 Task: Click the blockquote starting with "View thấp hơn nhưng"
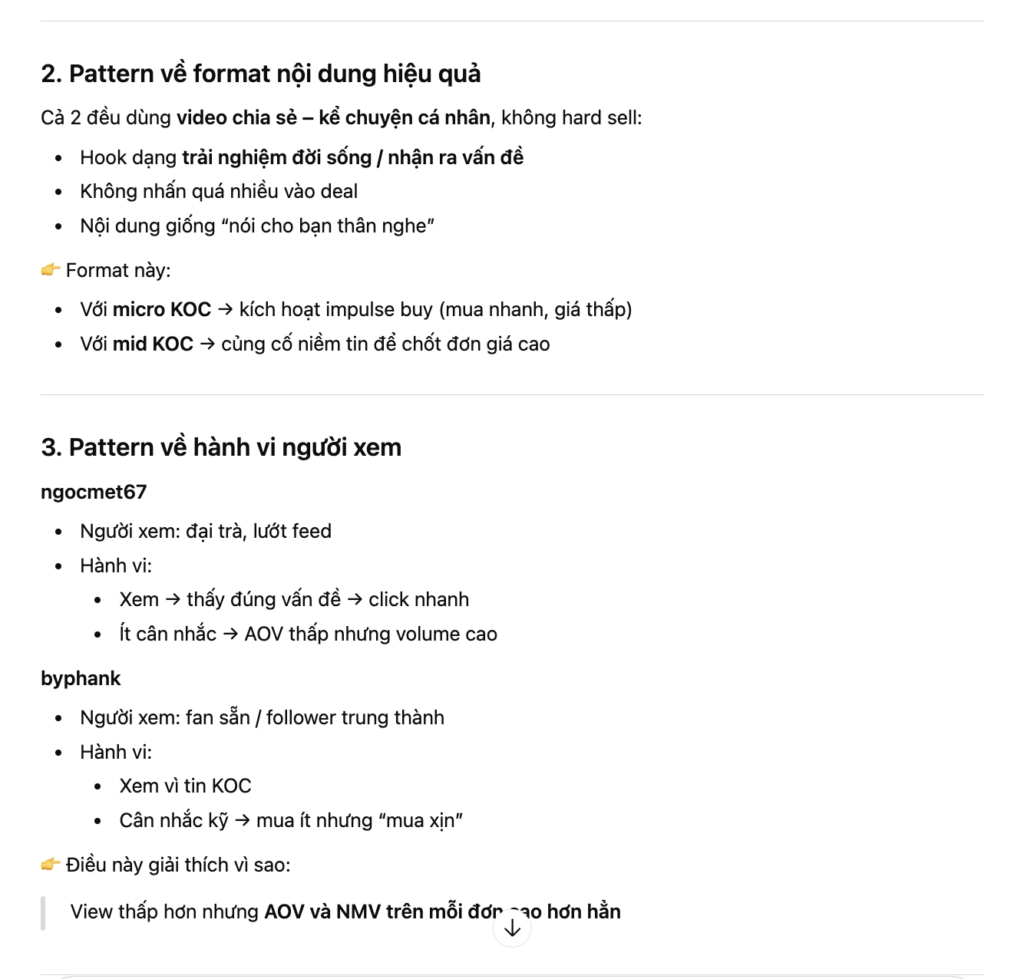pos(345,912)
